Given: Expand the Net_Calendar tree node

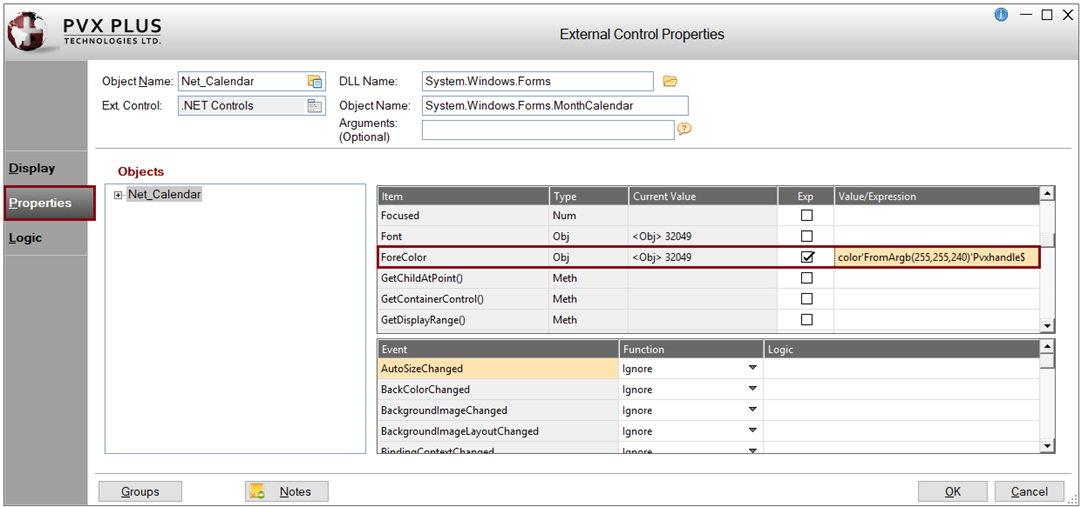Looking at the screenshot, I should point(119,195).
